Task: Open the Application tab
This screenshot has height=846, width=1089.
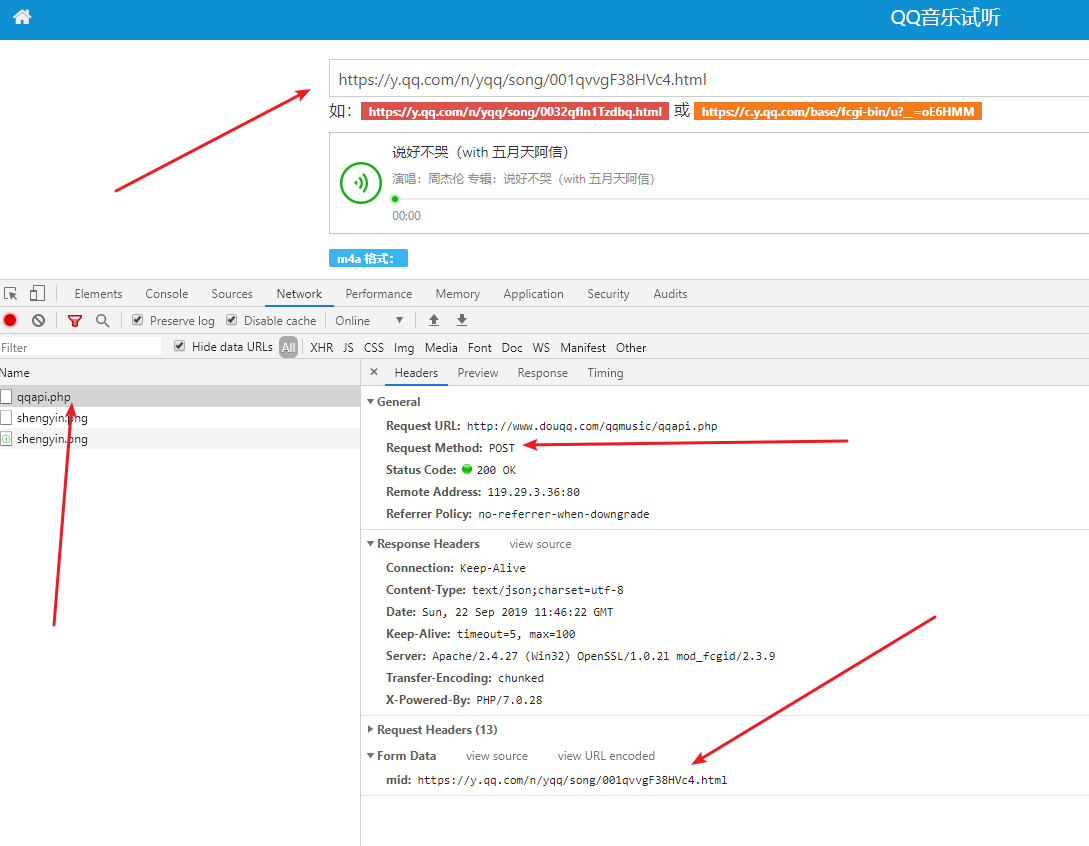Action: (533, 294)
